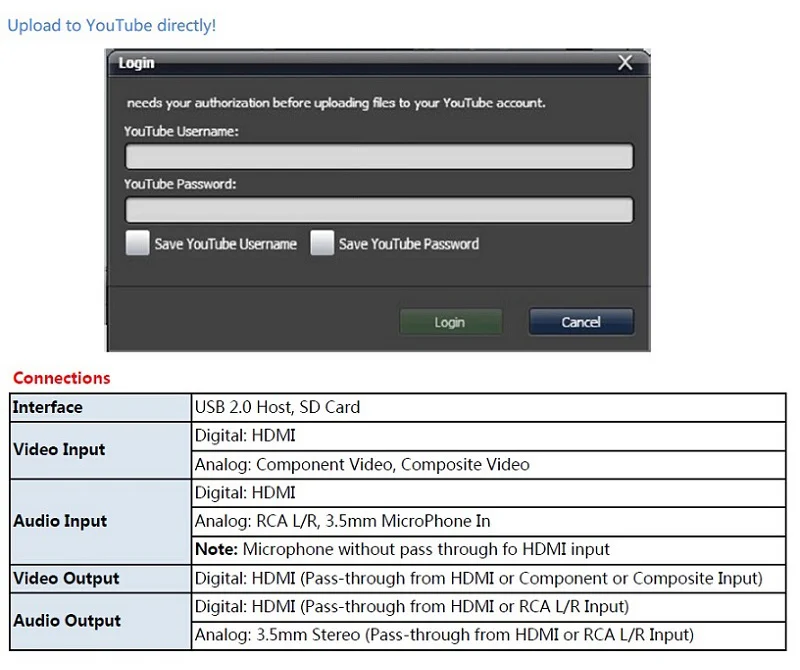The image size is (800, 670).
Task: Click 'Digital: HDMI' in the Video Input row
Action: tap(488, 436)
